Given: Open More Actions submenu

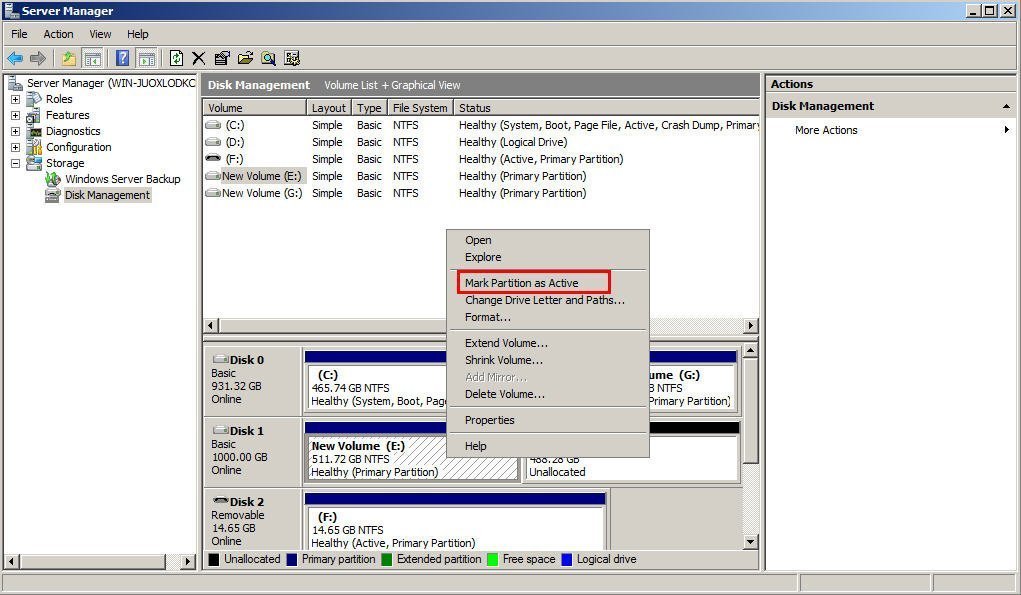Looking at the screenshot, I should (x=889, y=130).
